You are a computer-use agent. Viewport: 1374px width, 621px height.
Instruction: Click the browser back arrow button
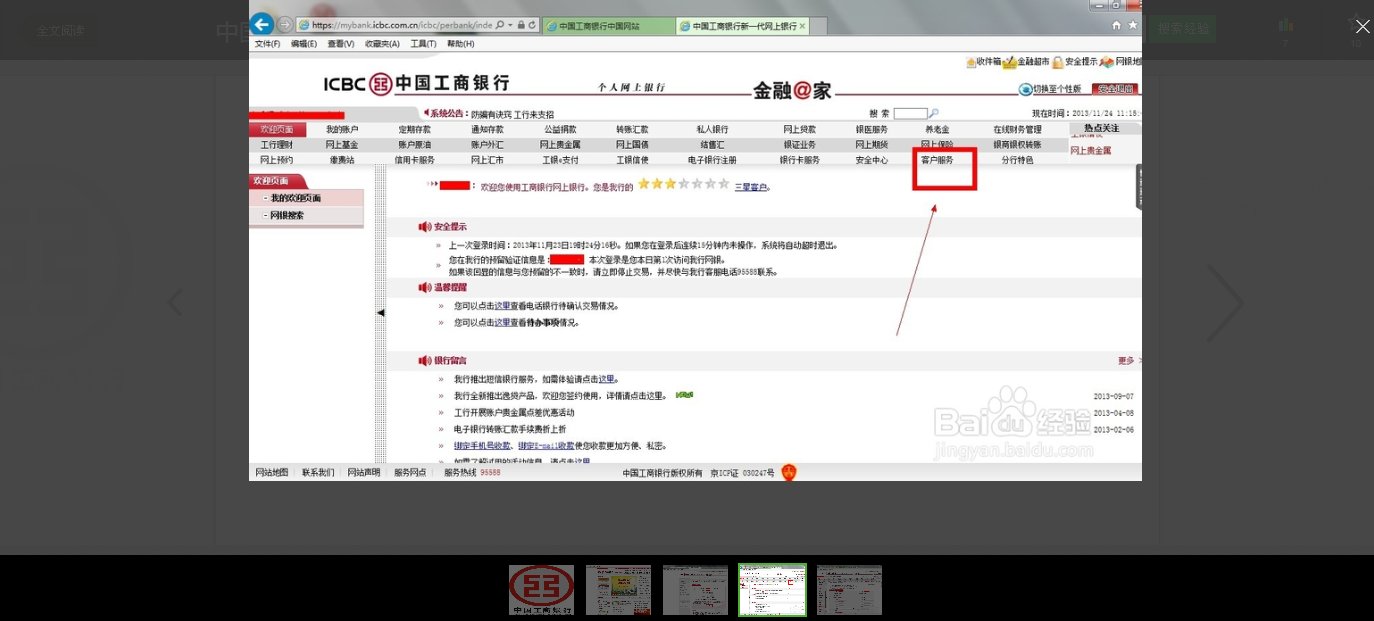point(262,24)
